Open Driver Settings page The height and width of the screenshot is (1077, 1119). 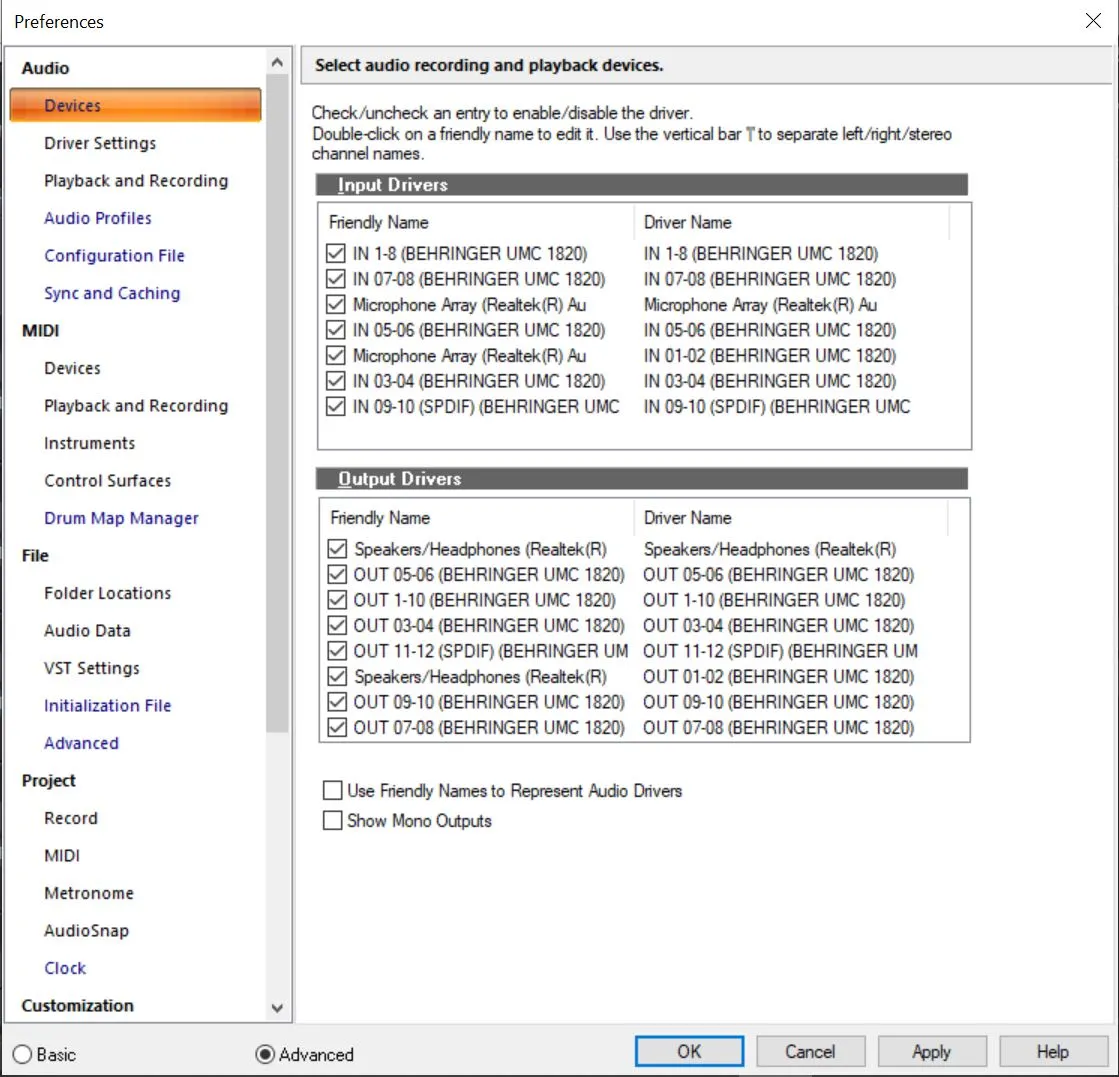point(100,143)
